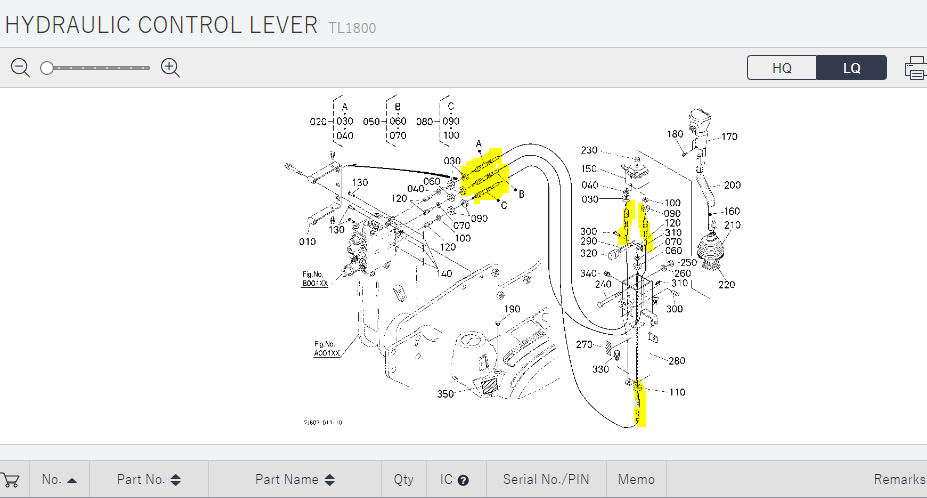Switch diagram to HQ quality
Image resolution: width=927 pixels, height=498 pixels.
[x=782, y=67]
